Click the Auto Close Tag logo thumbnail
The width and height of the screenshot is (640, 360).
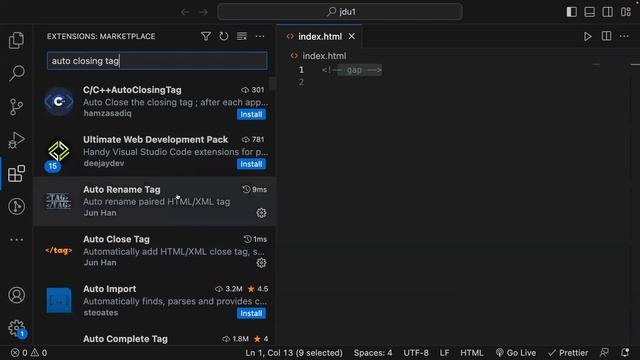pyautogui.click(x=59, y=251)
